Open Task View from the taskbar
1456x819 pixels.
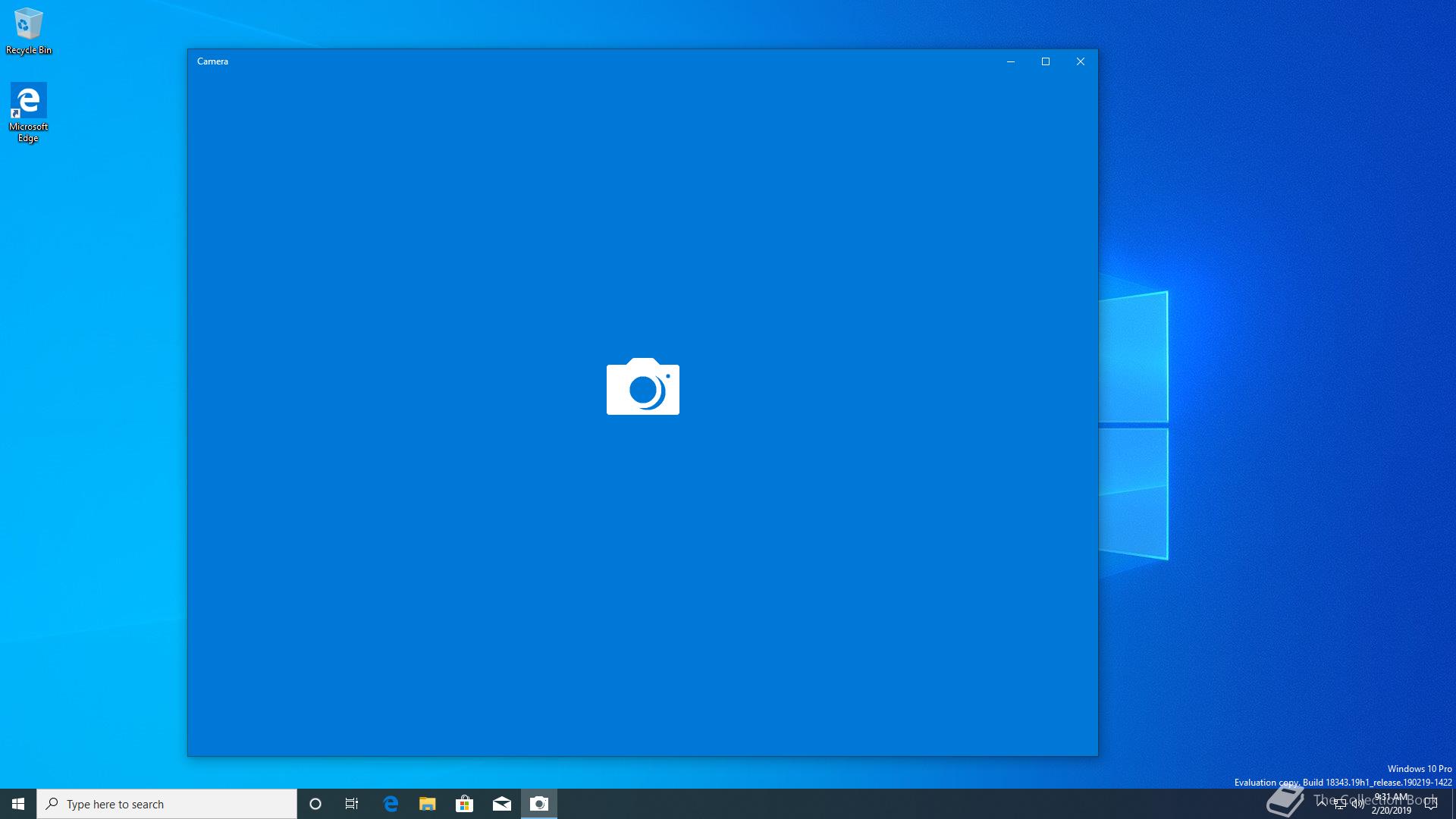click(352, 804)
